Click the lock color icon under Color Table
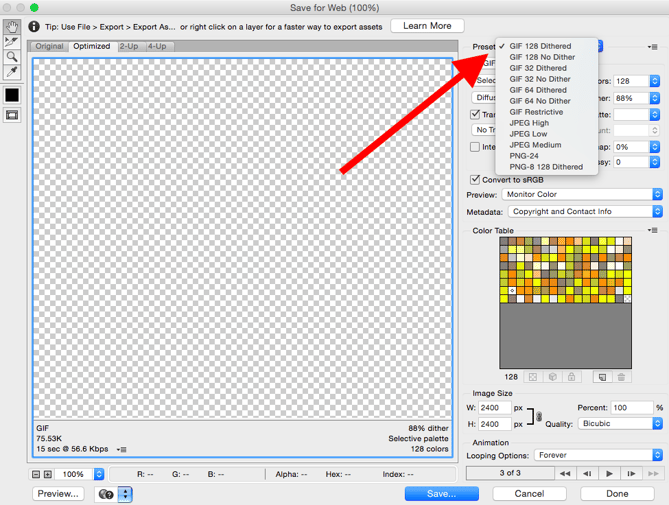The image size is (669, 505). 571,377
